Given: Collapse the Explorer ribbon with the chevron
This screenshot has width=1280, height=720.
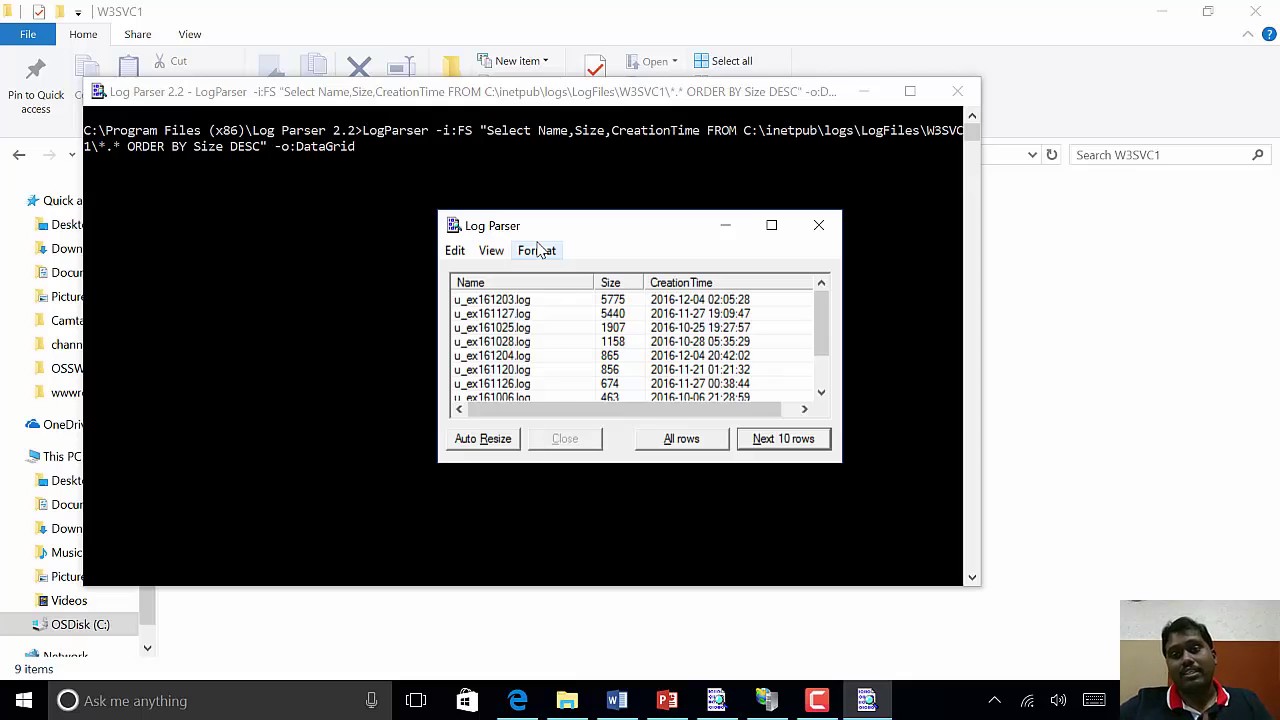Looking at the screenshot, I should [1248, 35].
